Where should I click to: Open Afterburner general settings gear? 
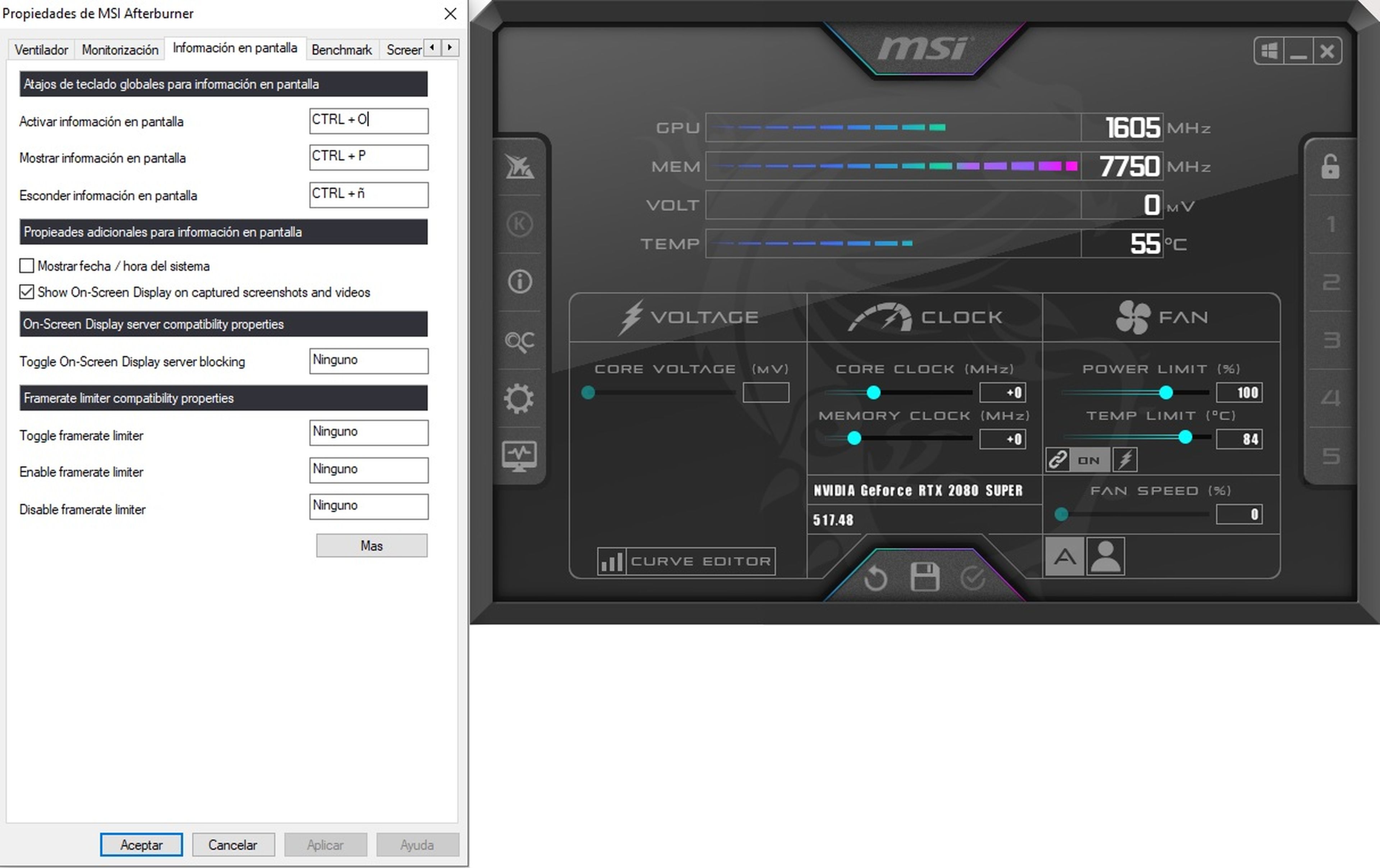coord(519,399)
